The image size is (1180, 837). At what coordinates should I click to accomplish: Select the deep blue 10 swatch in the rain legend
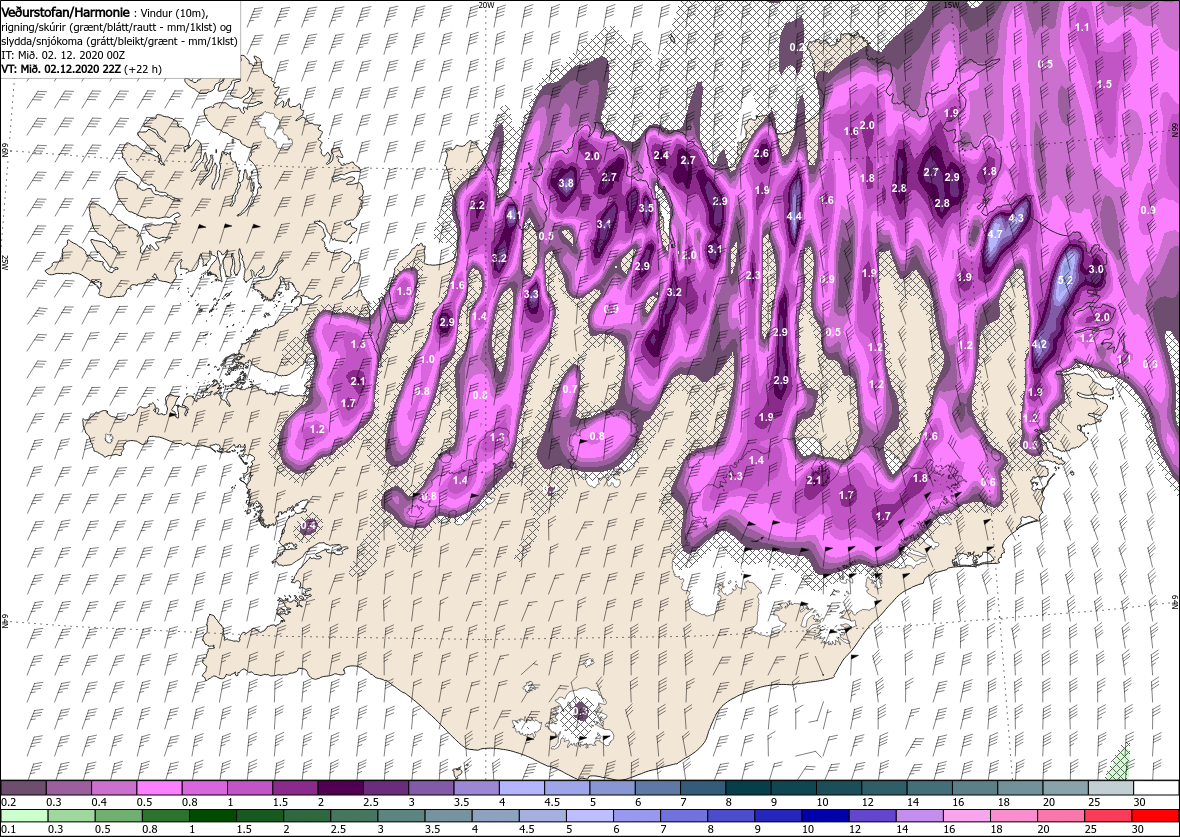click(826, 817)
